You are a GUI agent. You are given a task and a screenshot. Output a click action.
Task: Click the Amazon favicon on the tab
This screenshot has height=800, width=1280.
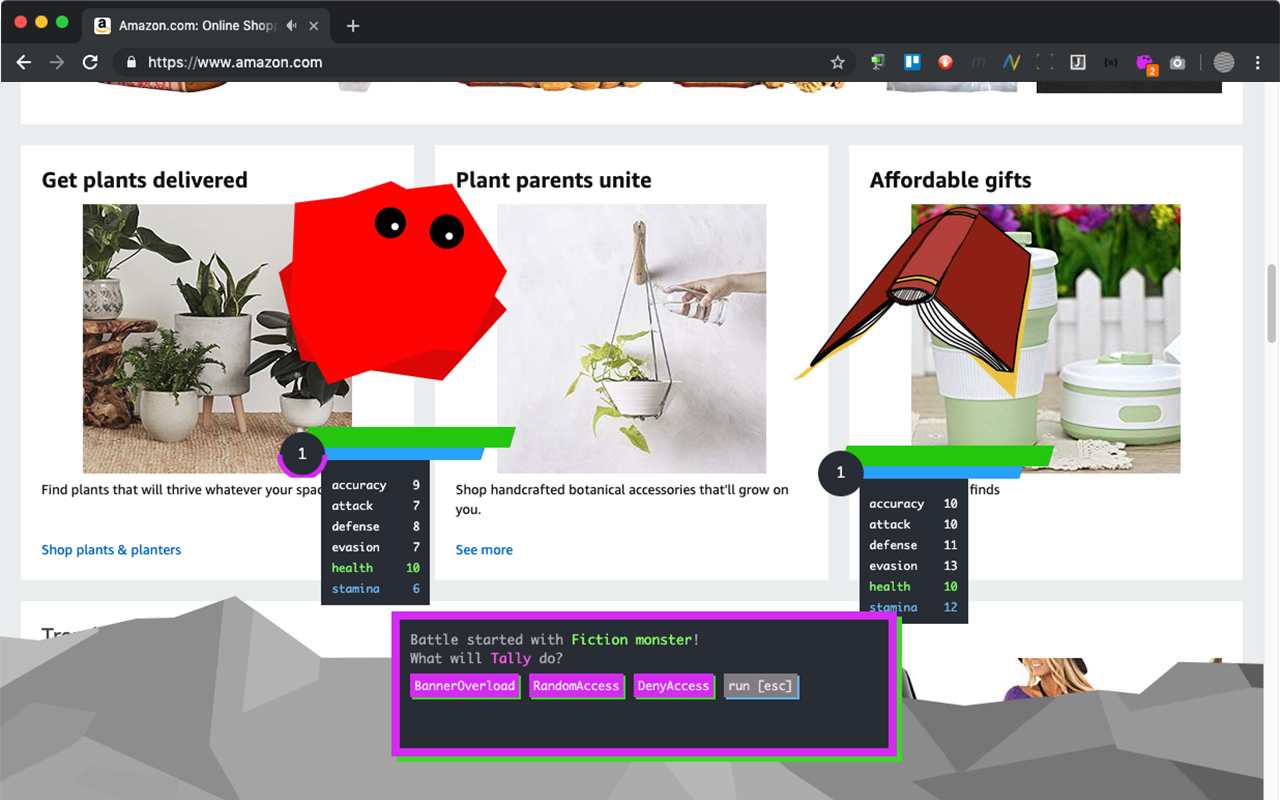click(x=102, y=26)
